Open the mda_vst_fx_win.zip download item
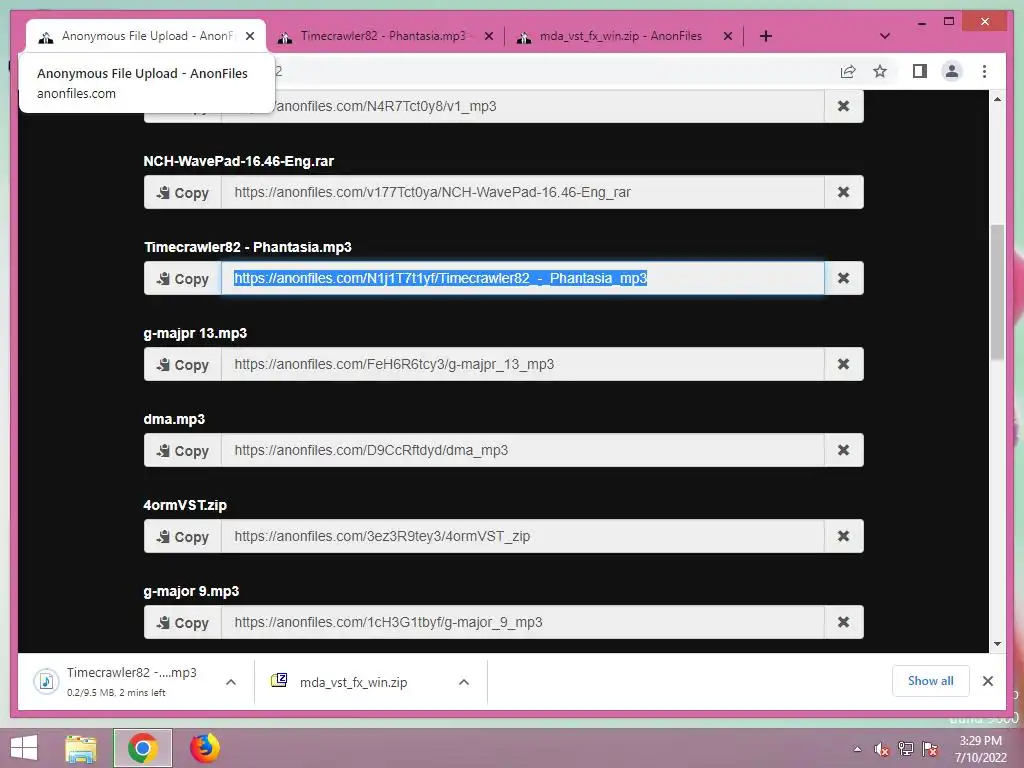1024x768 pixels. click(x=353, y=682)
